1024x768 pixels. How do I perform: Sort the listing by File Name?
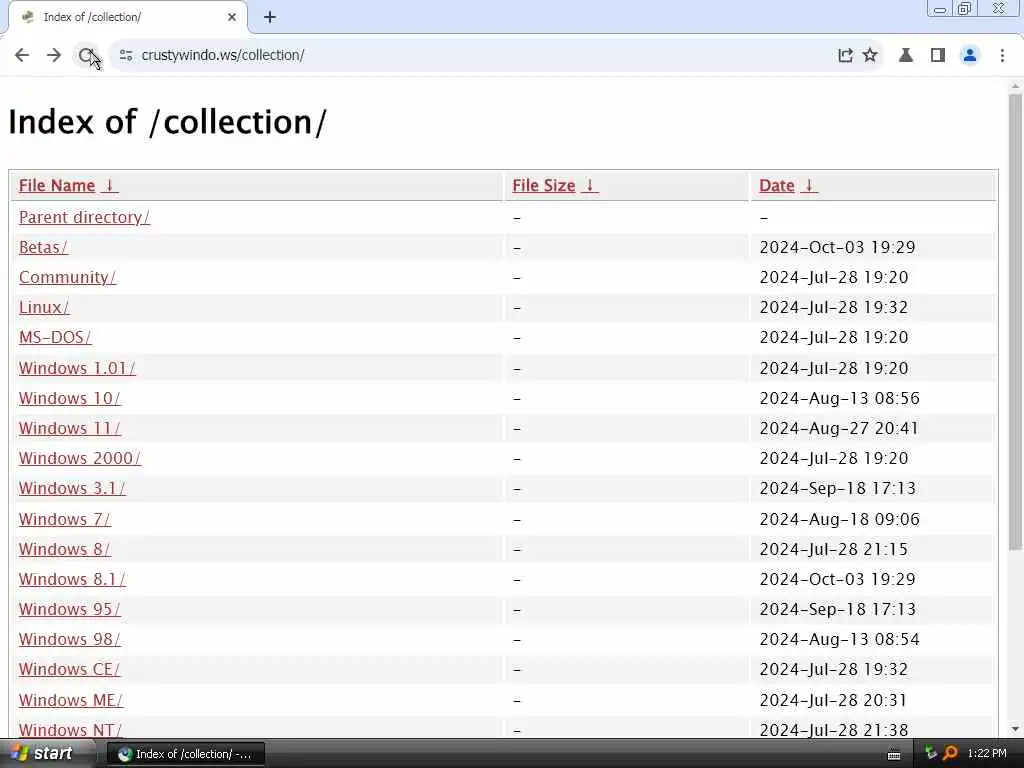click(x=57, y=185)
